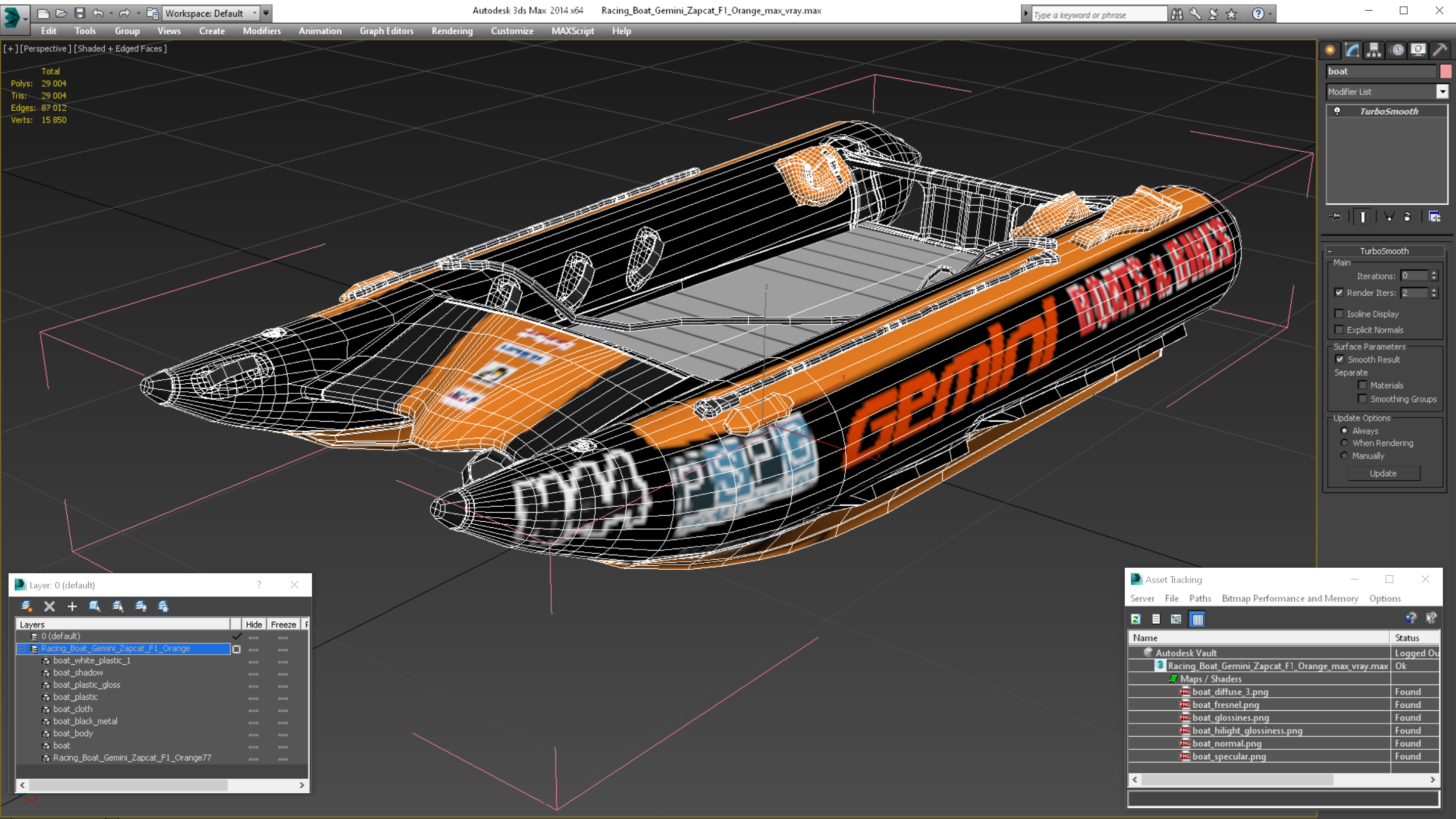
Task: Click the Save File disk icon
Action: (80, 13)
